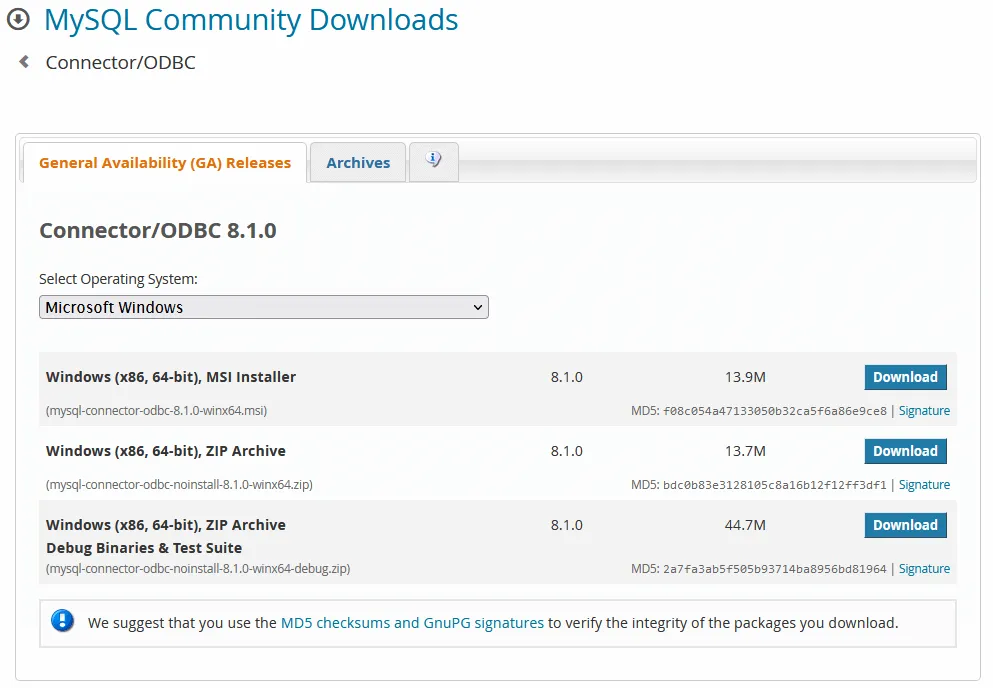Download the 13.7M ZIP Archive

905,451
